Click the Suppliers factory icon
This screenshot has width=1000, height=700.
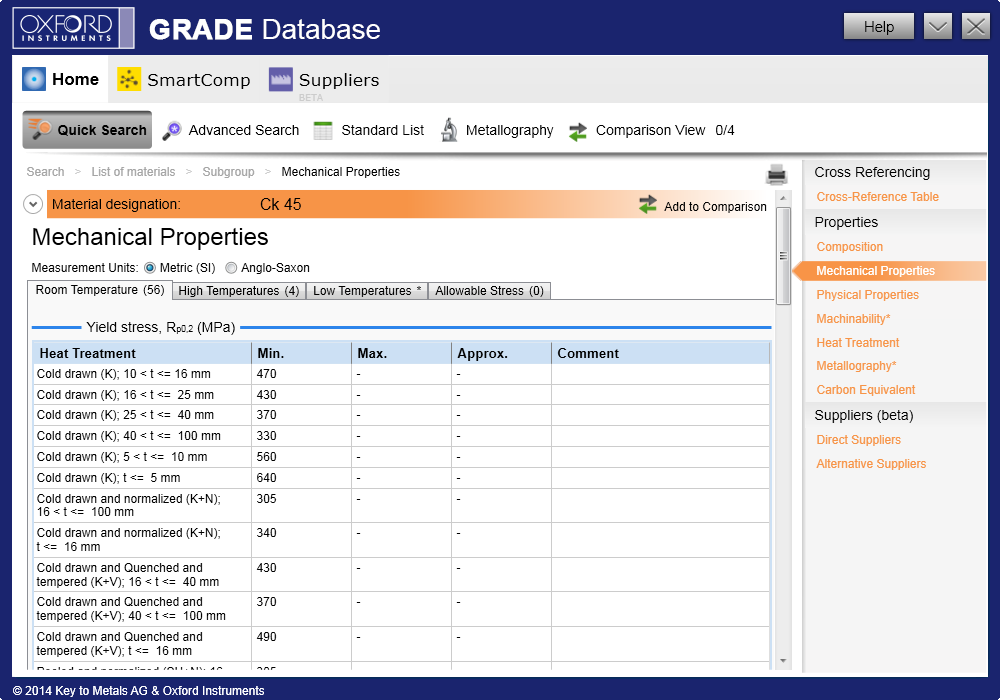[x=281, y=79]
